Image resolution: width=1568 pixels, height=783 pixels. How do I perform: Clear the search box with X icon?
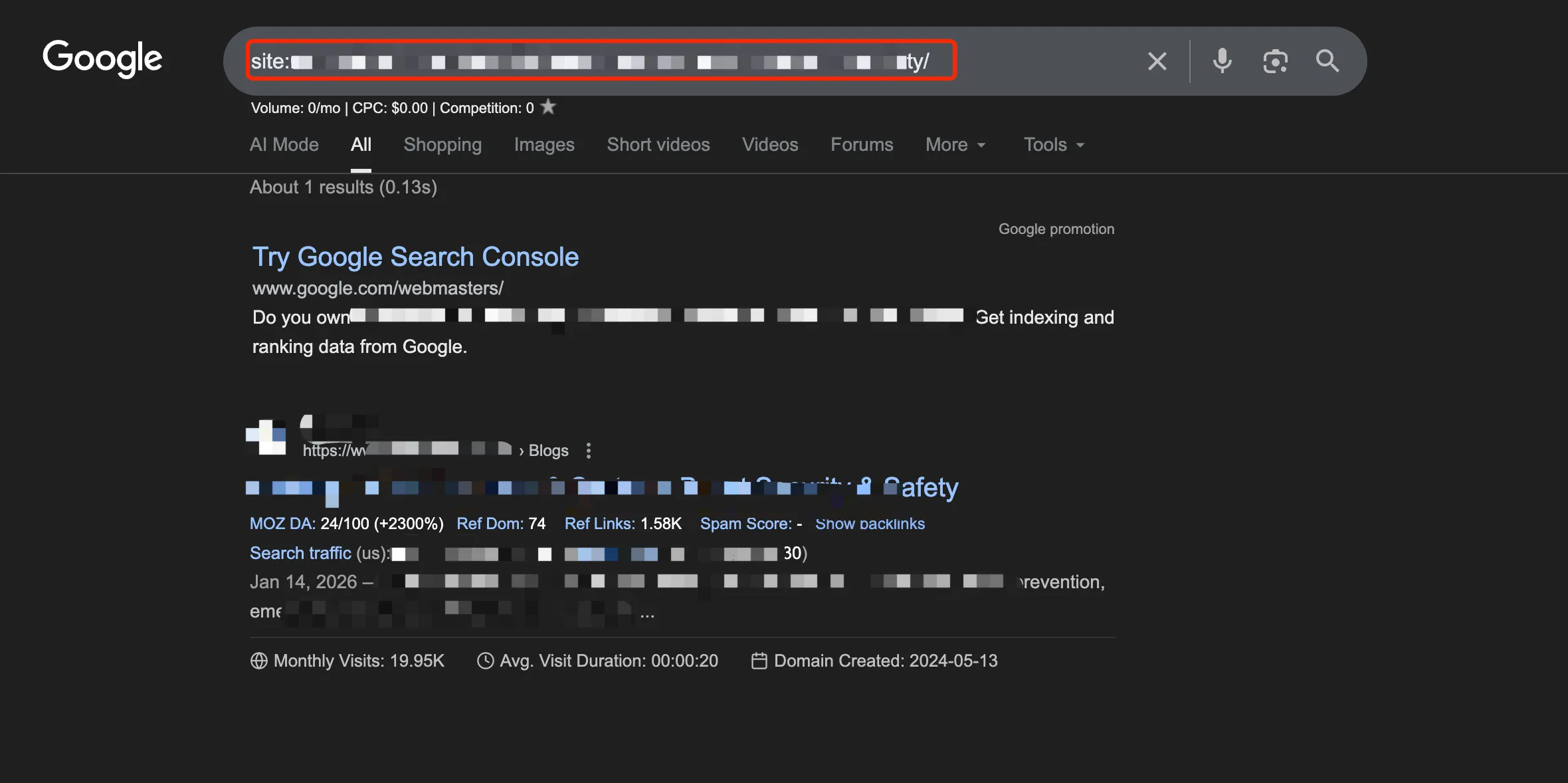click(x=1157, y=61)
